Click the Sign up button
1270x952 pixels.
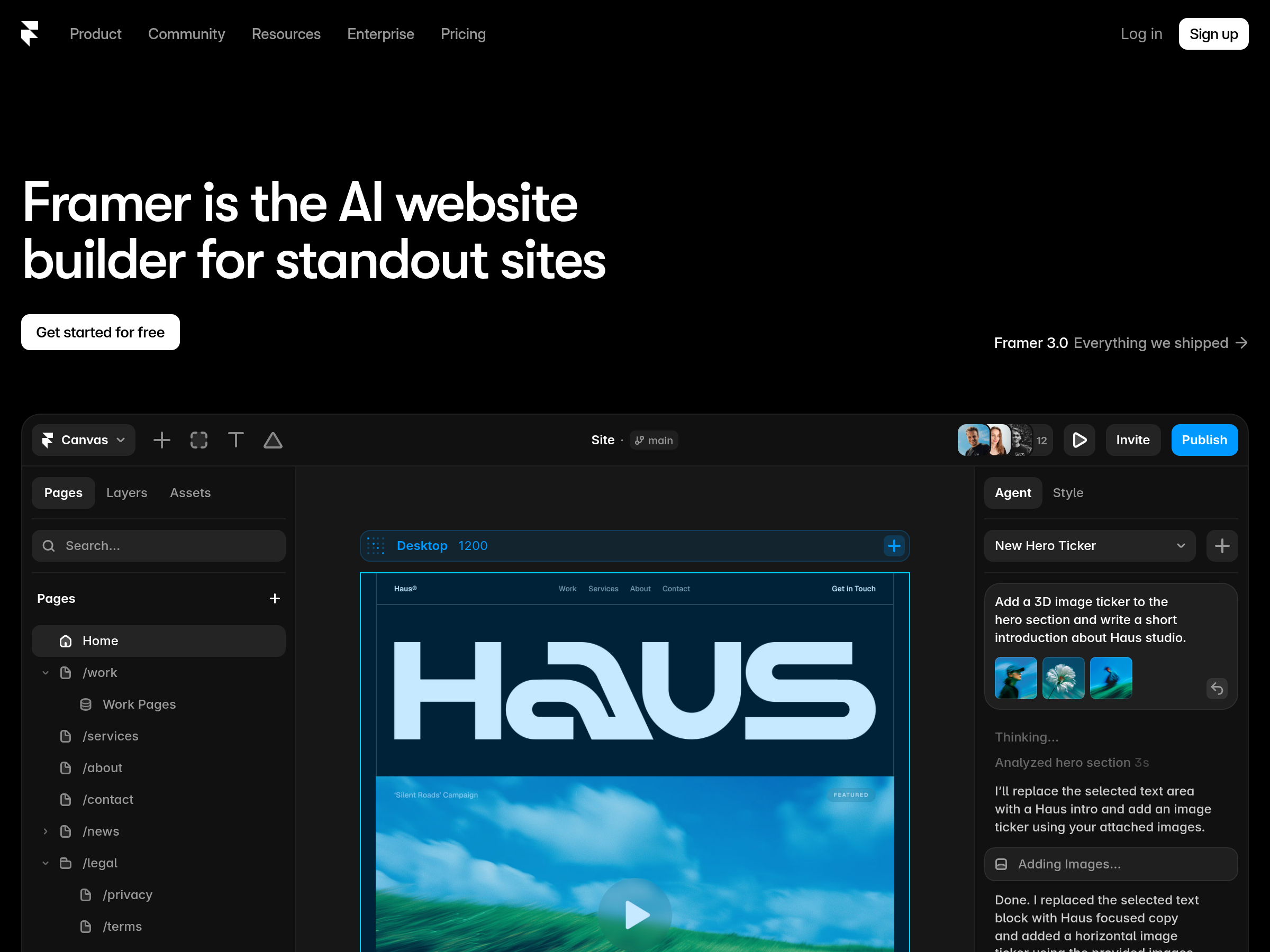click(x=1213, y=34)
